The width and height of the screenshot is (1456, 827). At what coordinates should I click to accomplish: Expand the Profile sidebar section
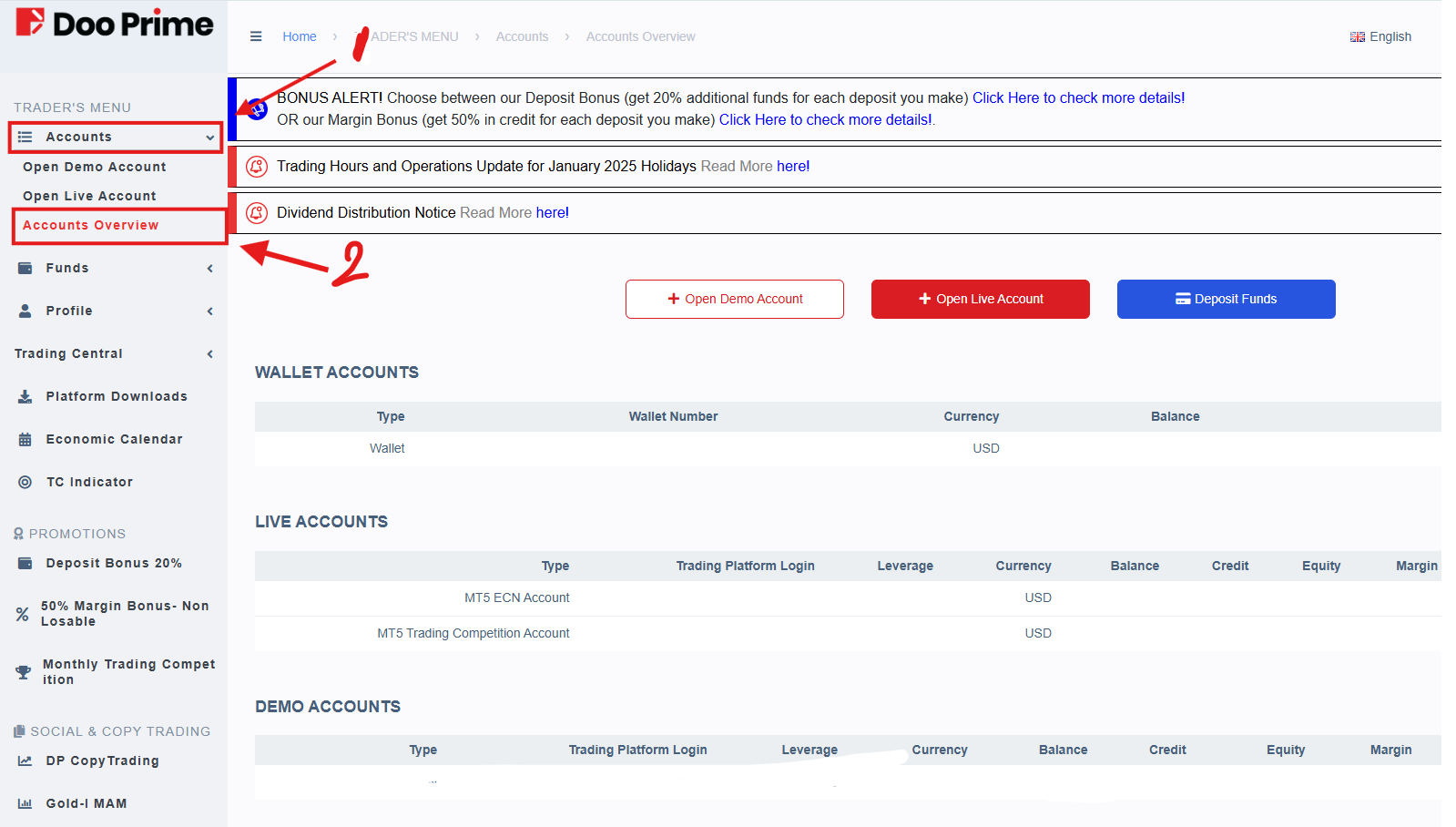point(116,311)
